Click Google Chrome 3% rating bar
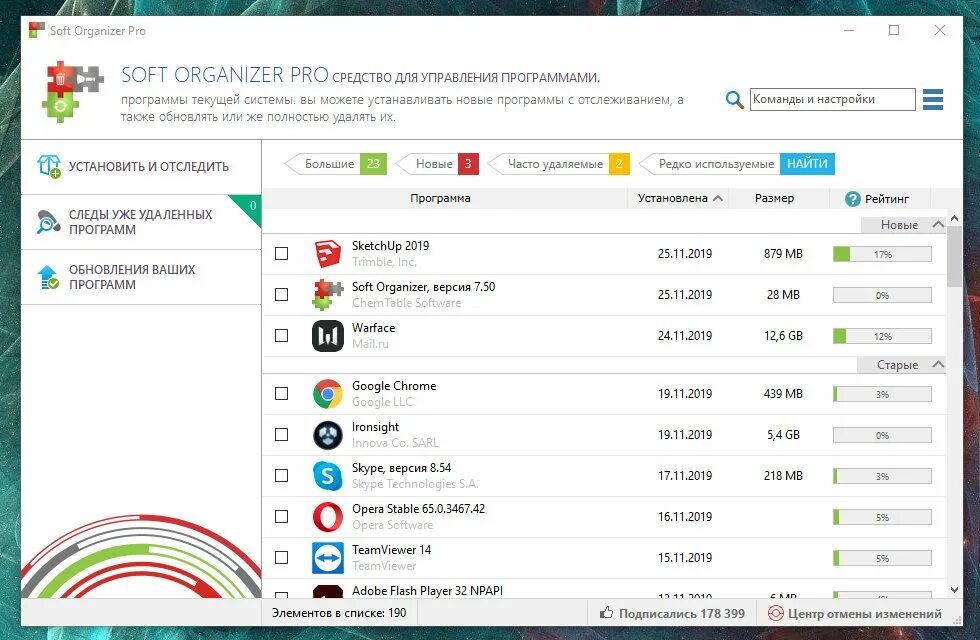Image resolution: width=980 pixels, height=640 pixels. click(x=882, y=394)
